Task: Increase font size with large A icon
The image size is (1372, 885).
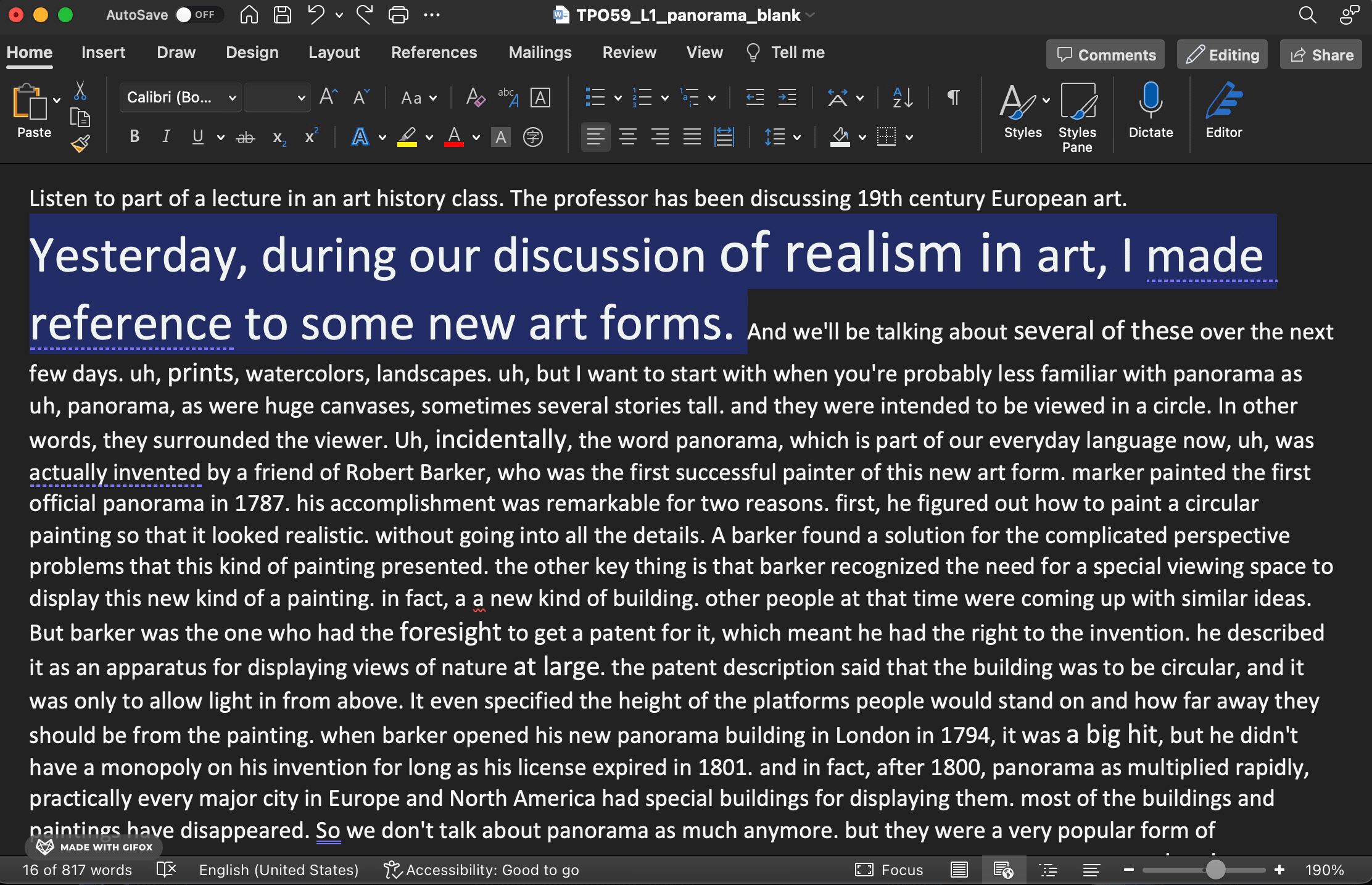Action: tap(328, 97)
